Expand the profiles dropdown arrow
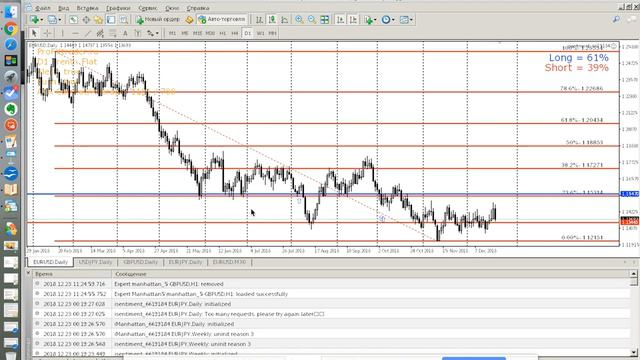640x360 pixels. [x=60, y=20]
